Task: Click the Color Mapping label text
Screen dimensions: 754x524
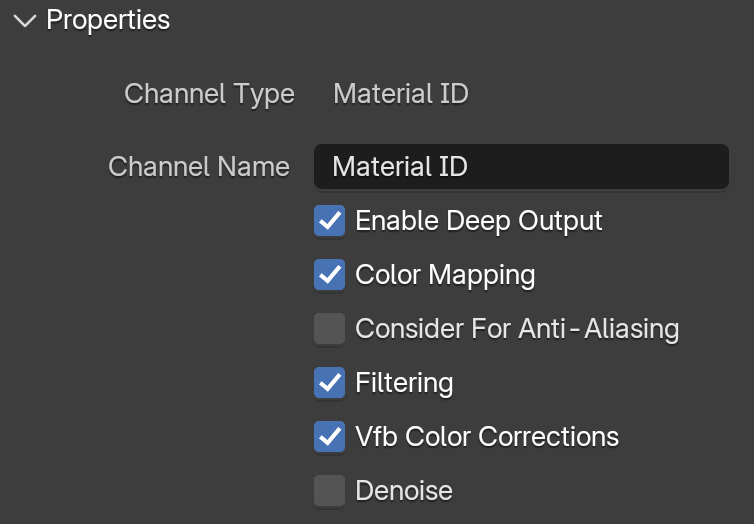Action: 445,276
